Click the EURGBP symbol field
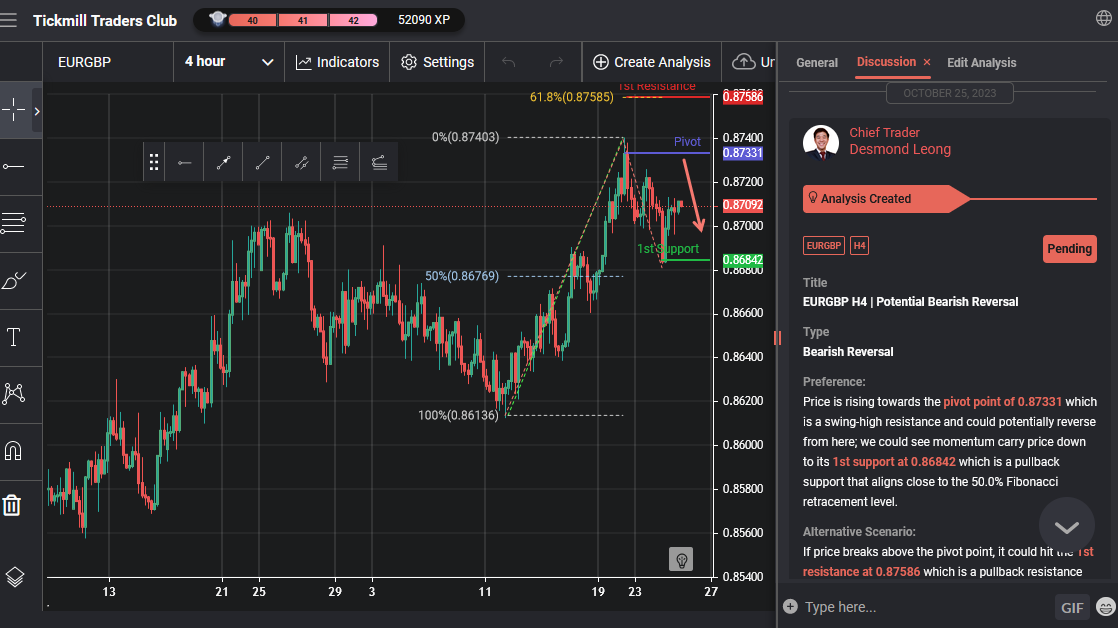This screenshot has height=628, width=1118. click(108, 62)
